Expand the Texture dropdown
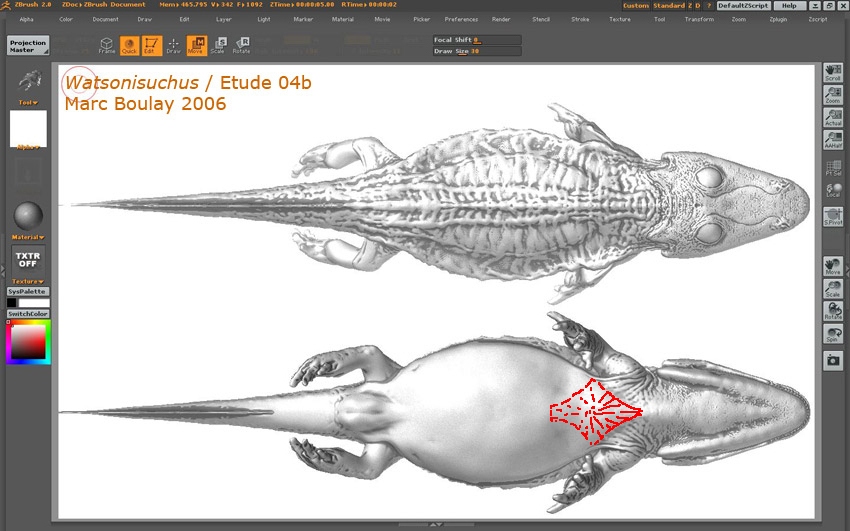The height and width of the screenshot is (531, 850). click(28, 282)
